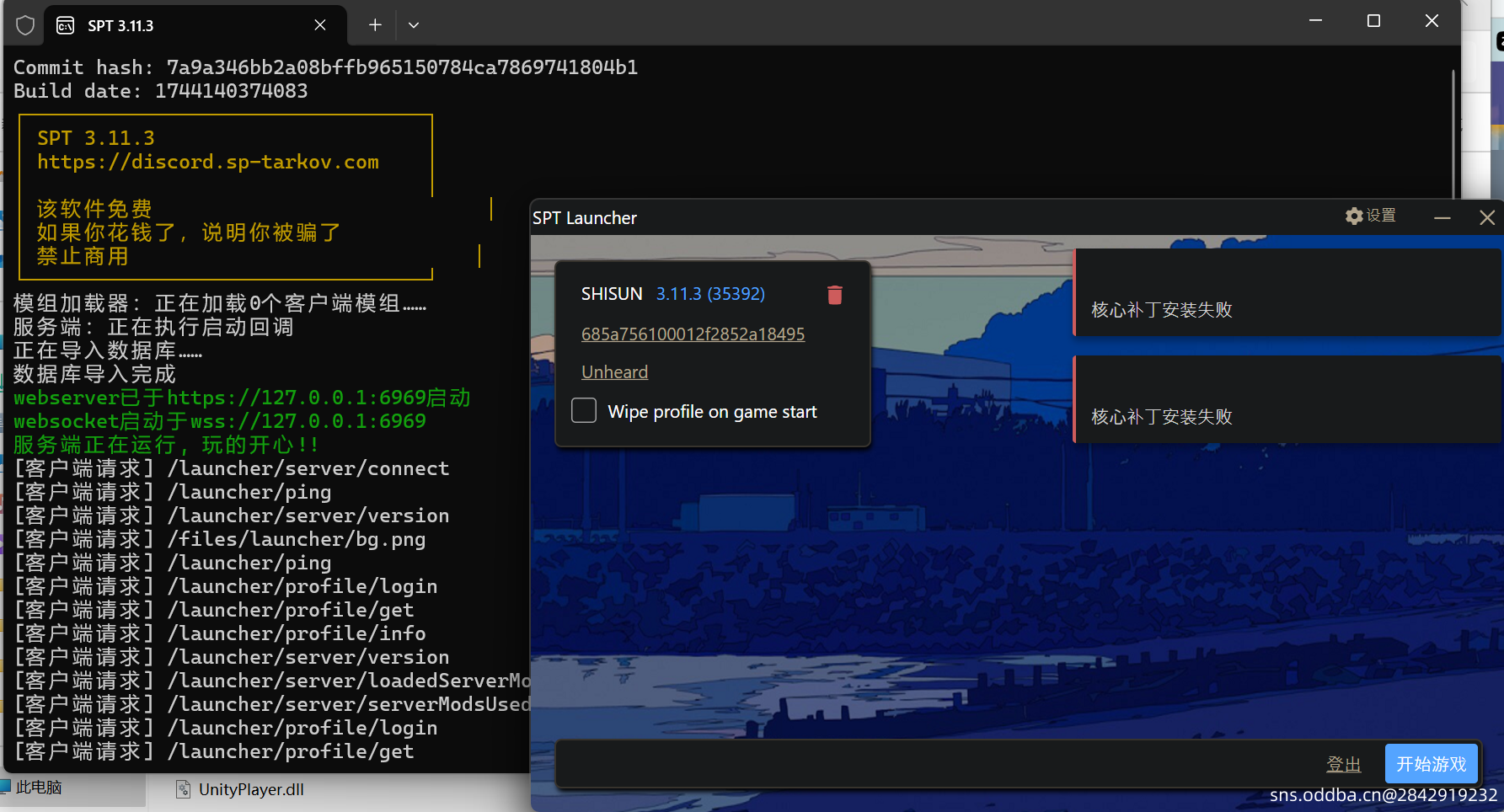Open a new terminal tab
This screenshot has height=812, width=1504.
coord(375,25)
